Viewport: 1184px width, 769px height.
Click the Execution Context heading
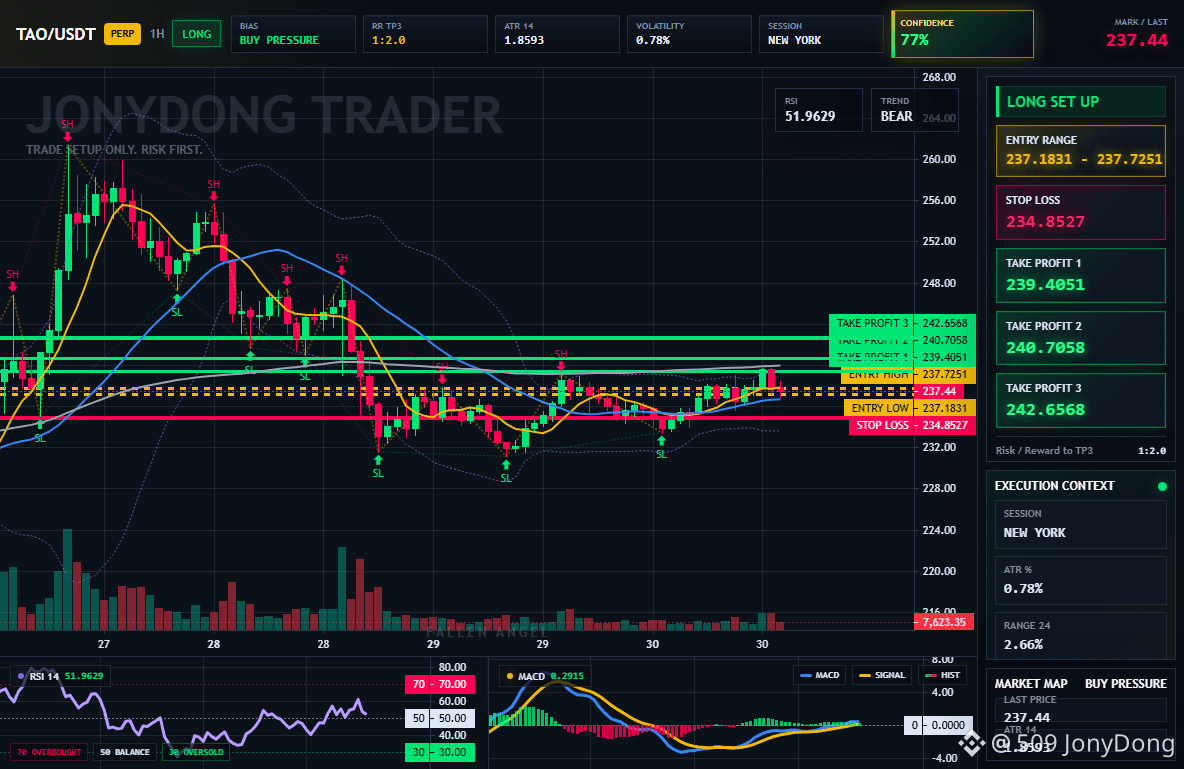pyautogui.click(x=1054, y=486)
